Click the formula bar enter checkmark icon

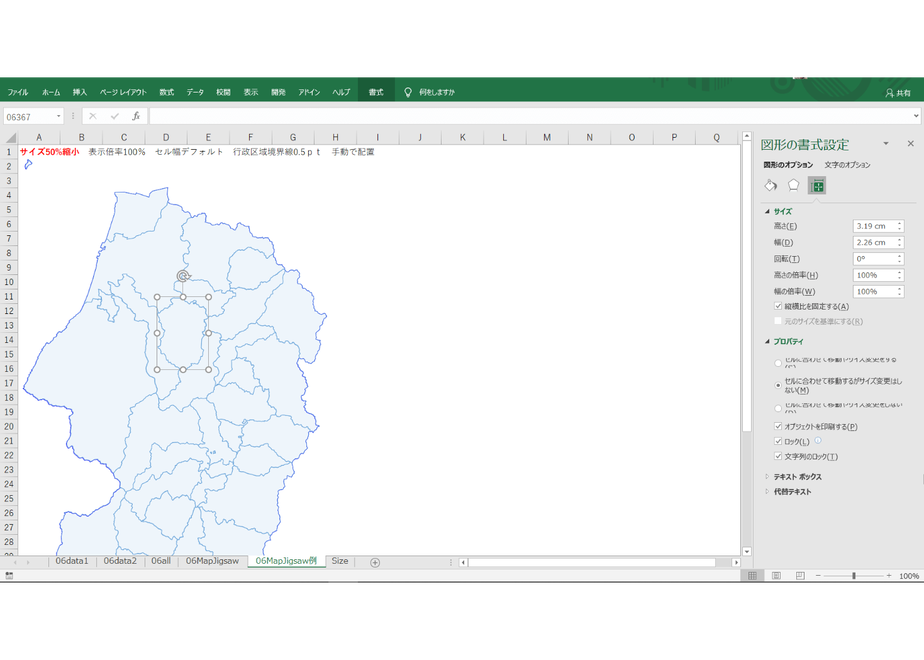click(x=114, y=117)
